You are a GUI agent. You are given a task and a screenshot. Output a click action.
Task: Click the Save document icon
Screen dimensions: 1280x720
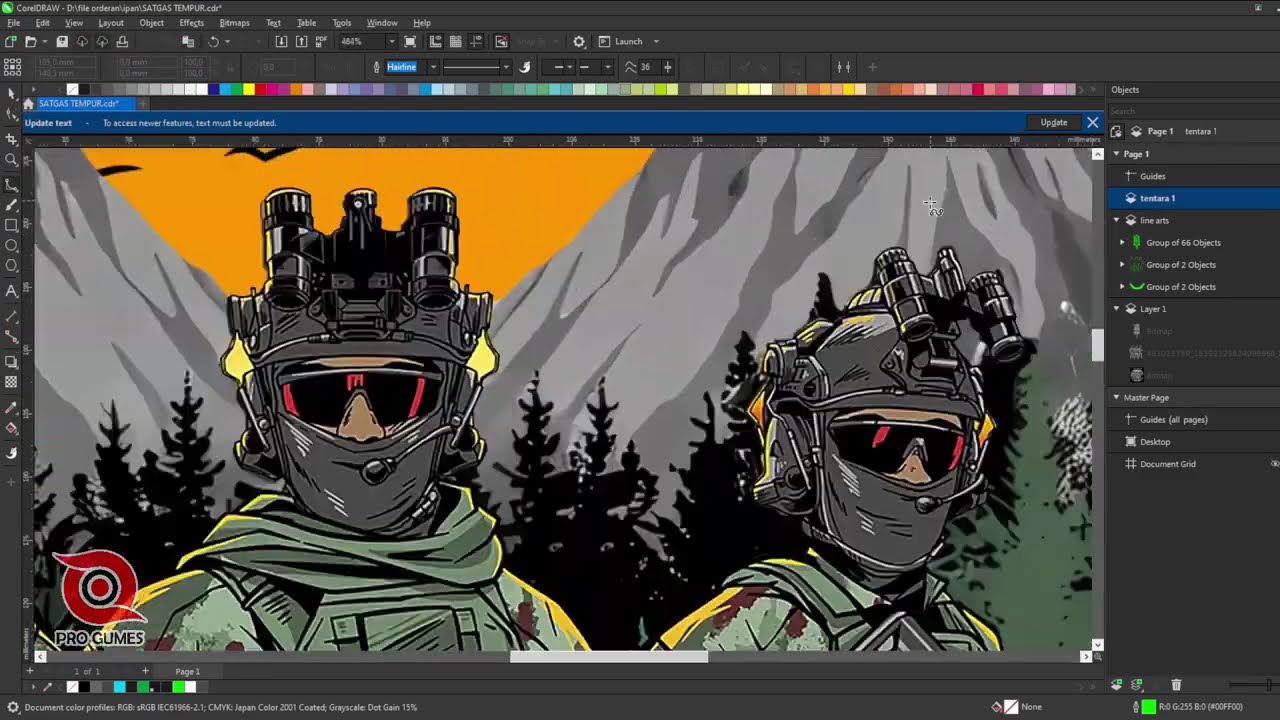pyautogui.click(x=62, y=41)
